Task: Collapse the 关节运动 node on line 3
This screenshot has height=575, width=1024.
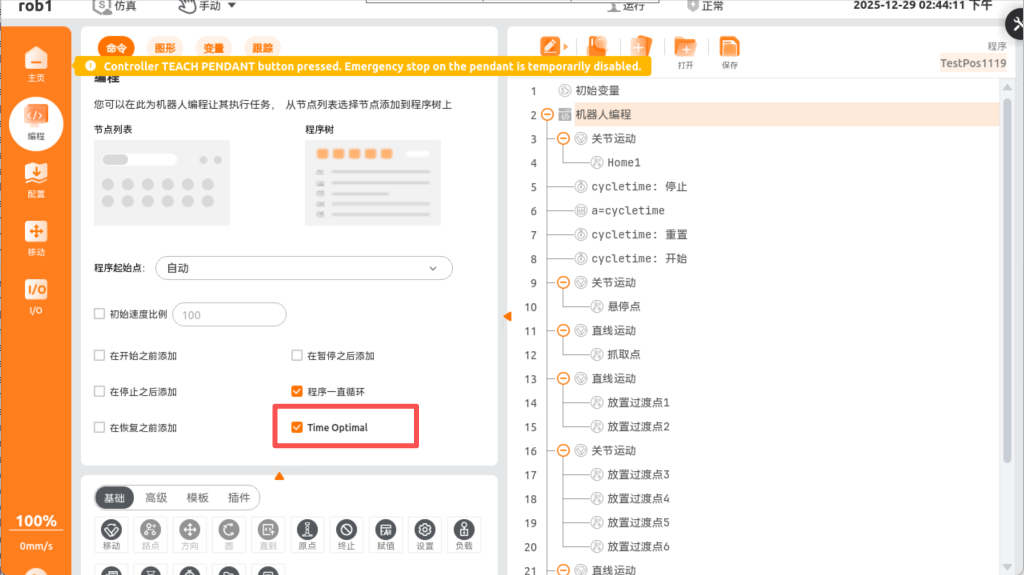Action: (x=563, y=139)
